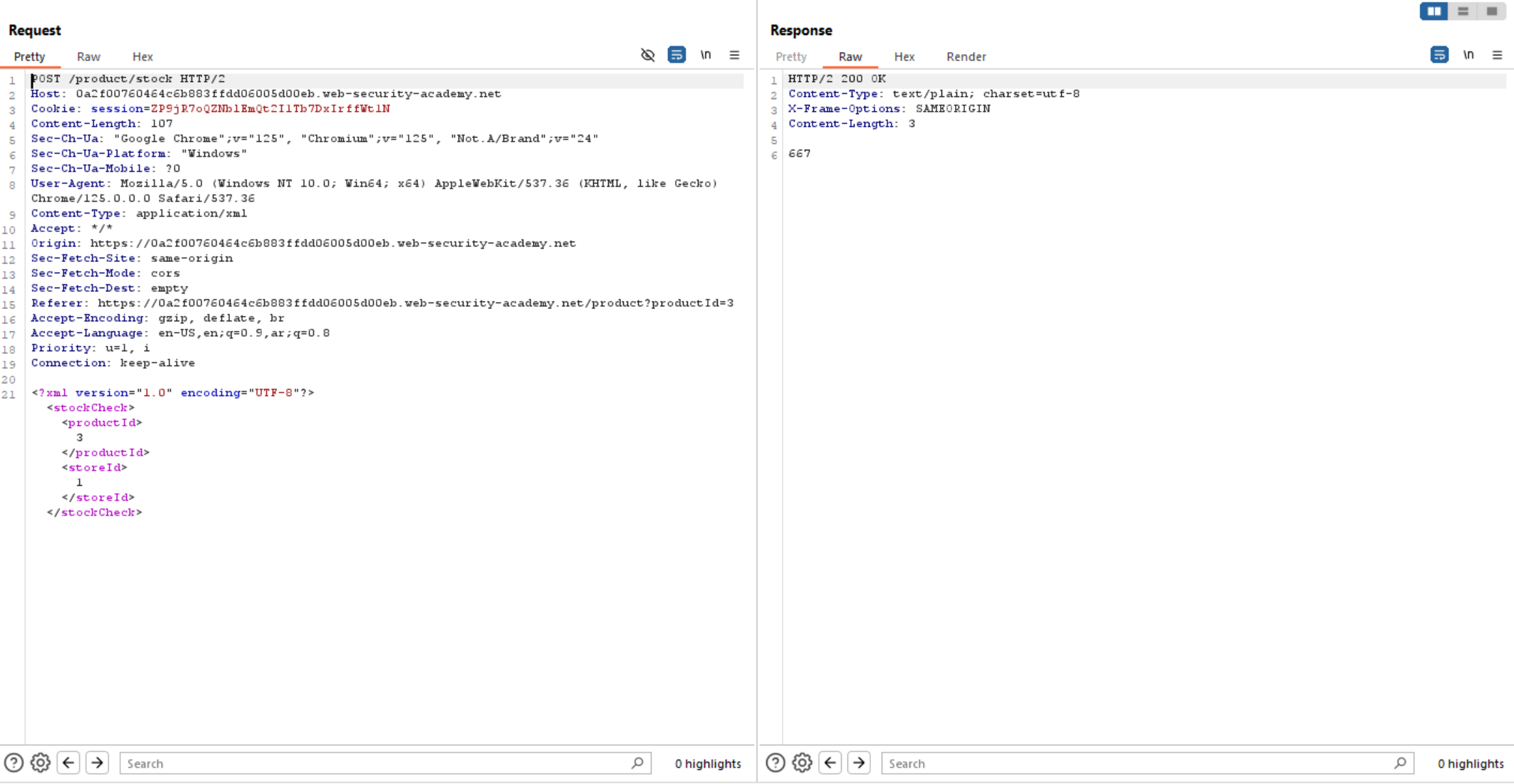Switch to the Response Pretty tab
This screenshot has width=1514, height=784.
click(790, 56)
